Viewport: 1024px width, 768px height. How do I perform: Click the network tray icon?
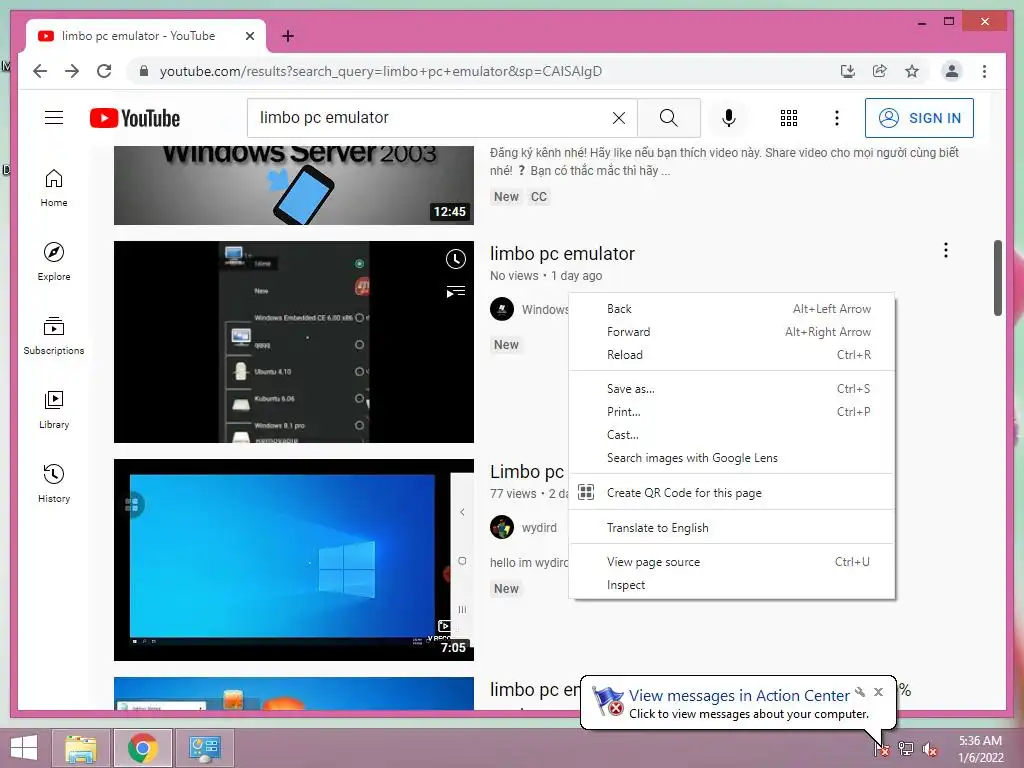tap(906, 749)
